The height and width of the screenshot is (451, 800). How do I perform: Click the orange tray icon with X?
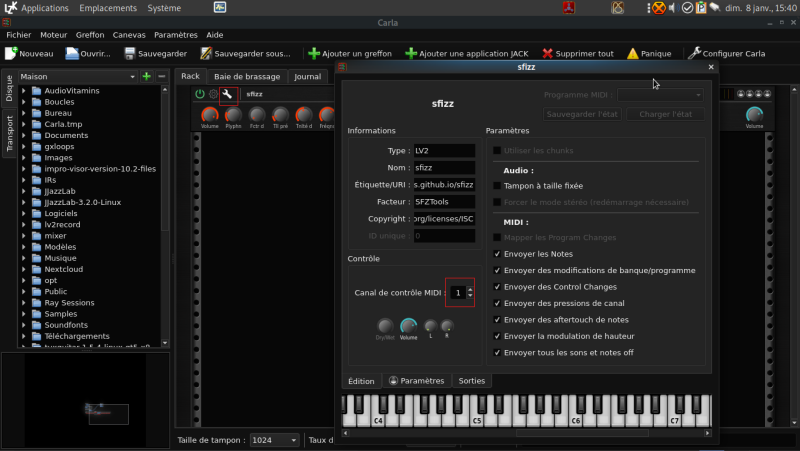[x=659, y=8]
